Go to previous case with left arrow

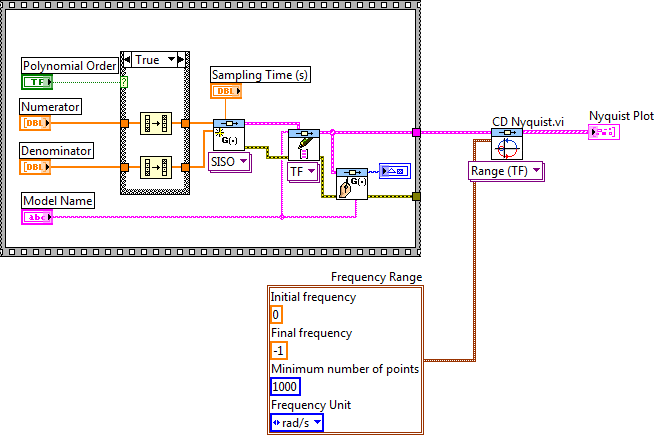point(127,60)
